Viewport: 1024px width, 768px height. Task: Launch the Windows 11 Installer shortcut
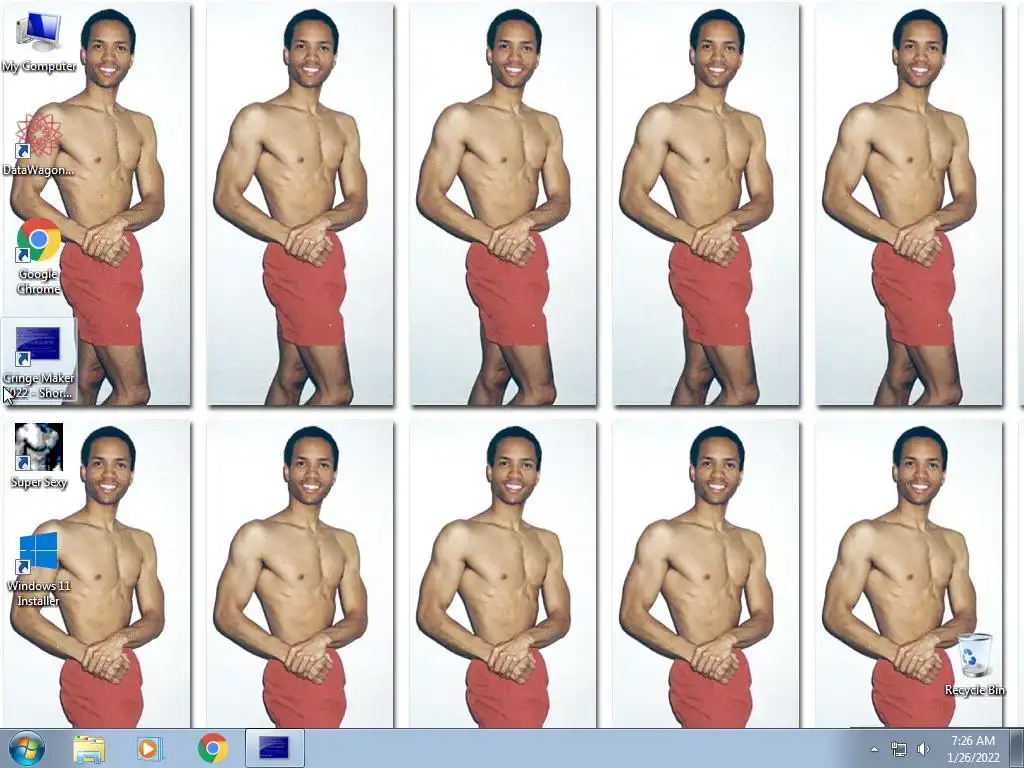39,569
